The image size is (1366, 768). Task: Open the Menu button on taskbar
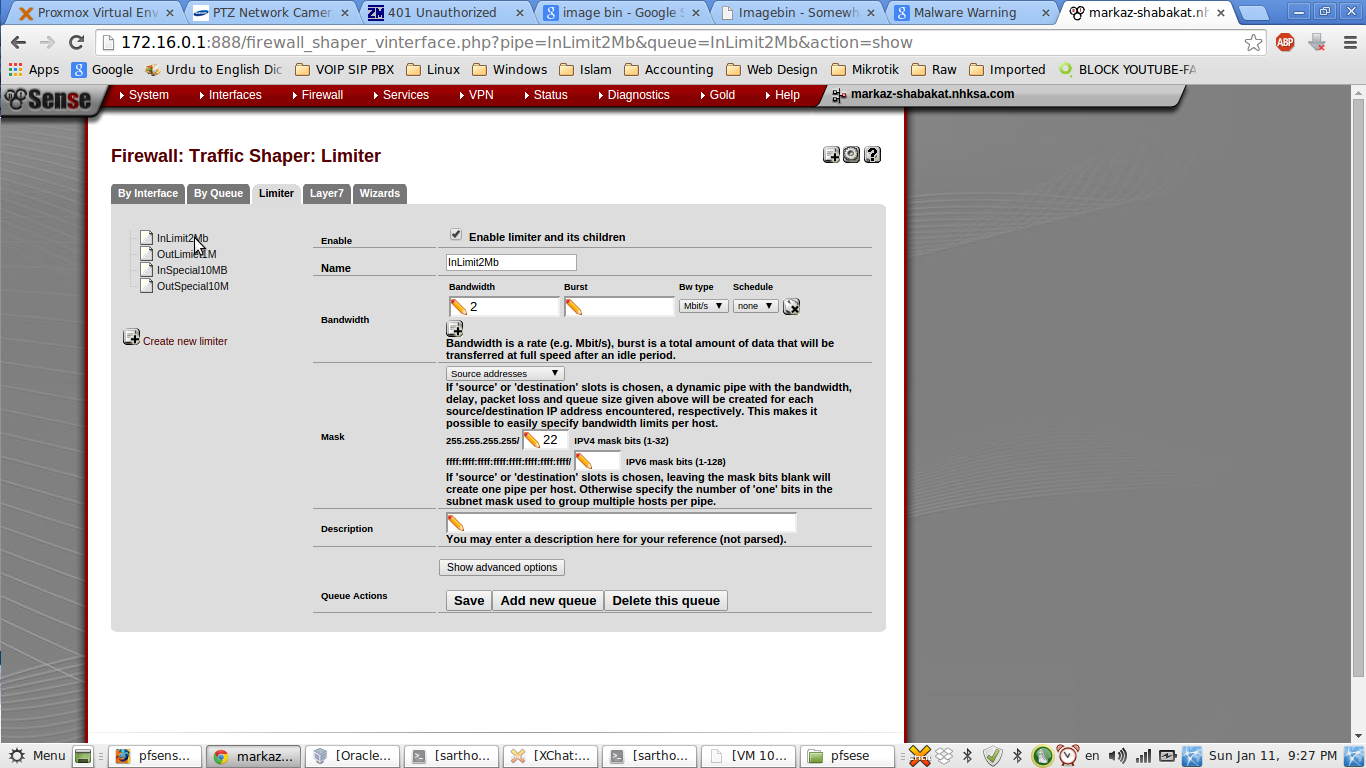tap(38, 756)
